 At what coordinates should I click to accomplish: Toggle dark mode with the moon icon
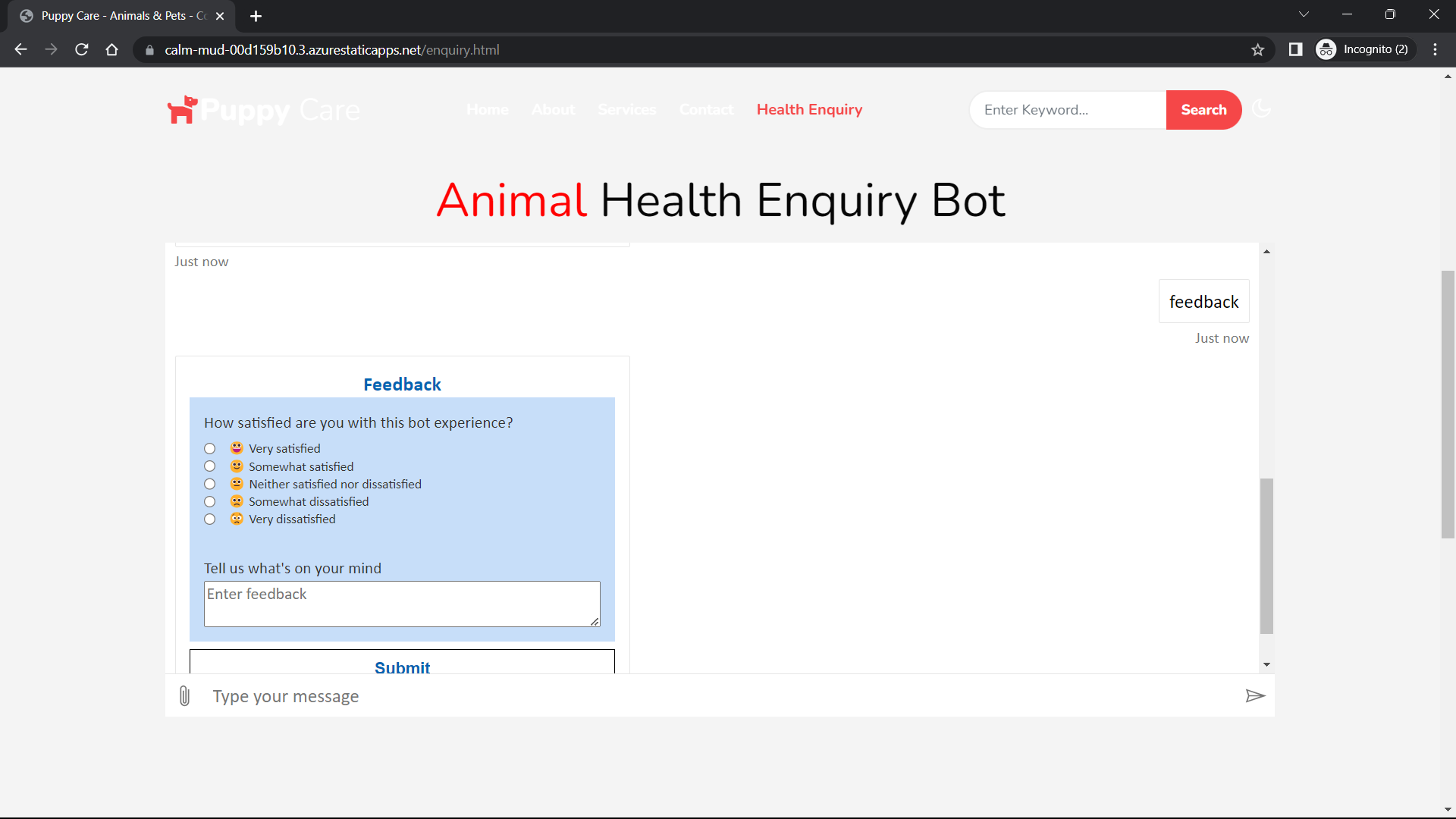pyautogui.click(x=1261, y=109)
